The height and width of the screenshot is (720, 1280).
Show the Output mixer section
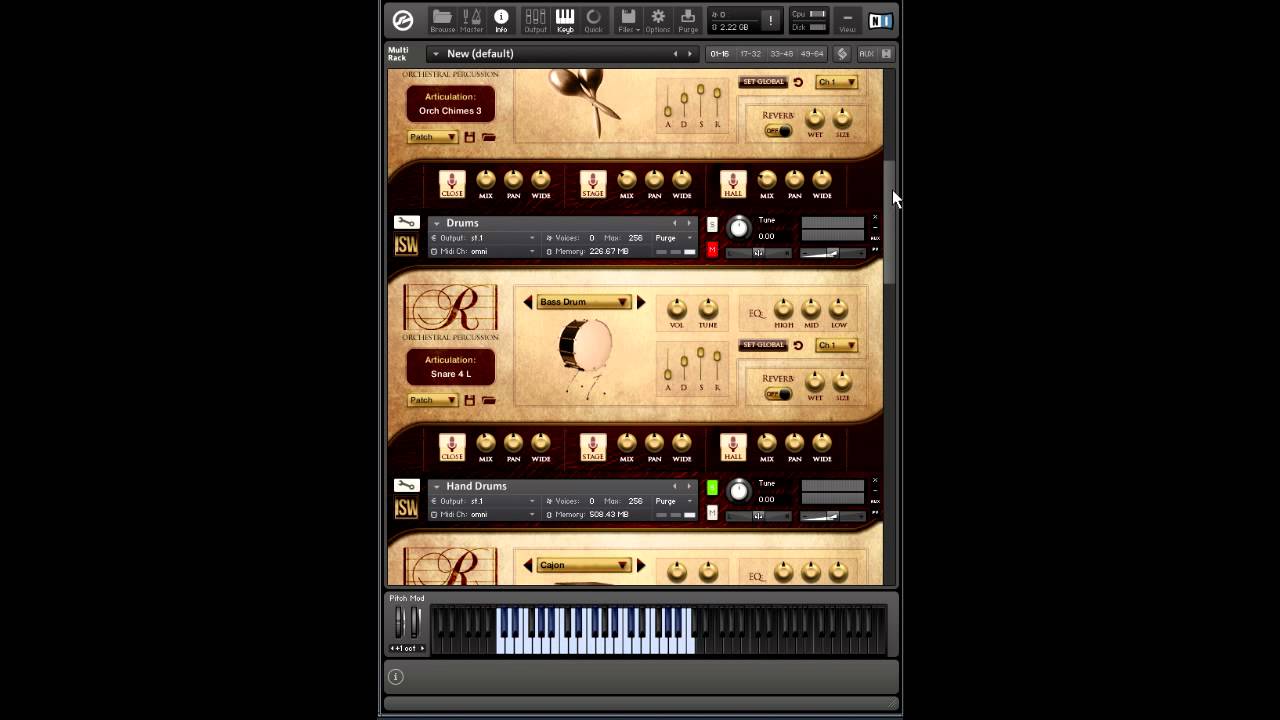click(x=535, y=20)
